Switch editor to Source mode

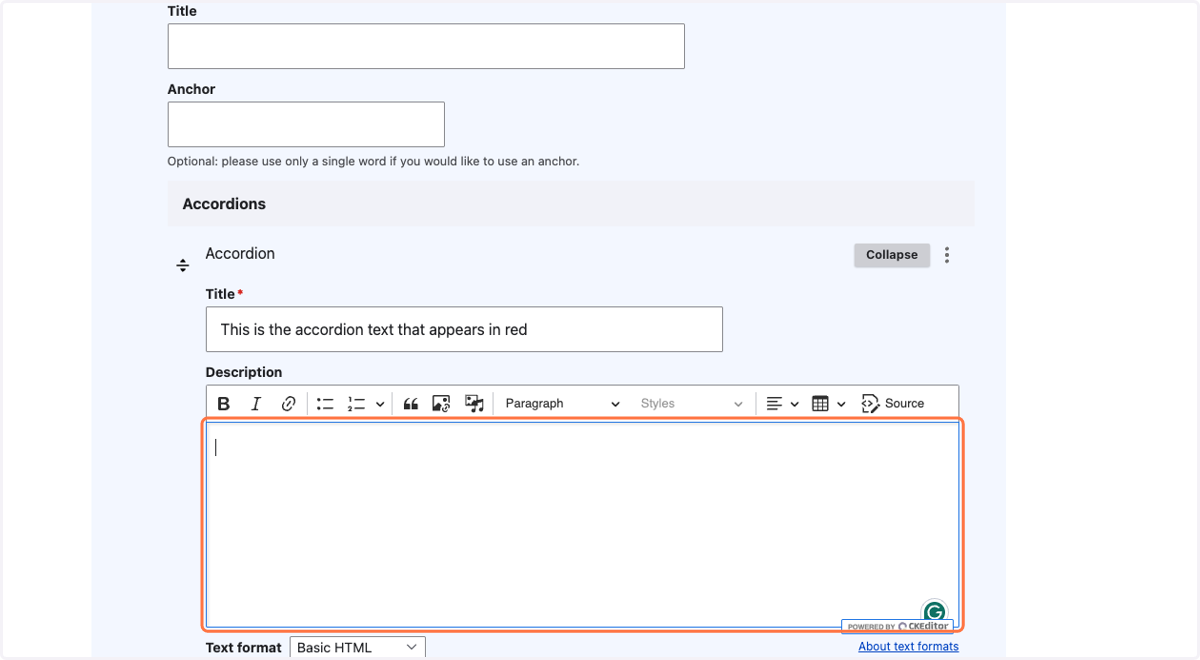[x=893, y=404]
